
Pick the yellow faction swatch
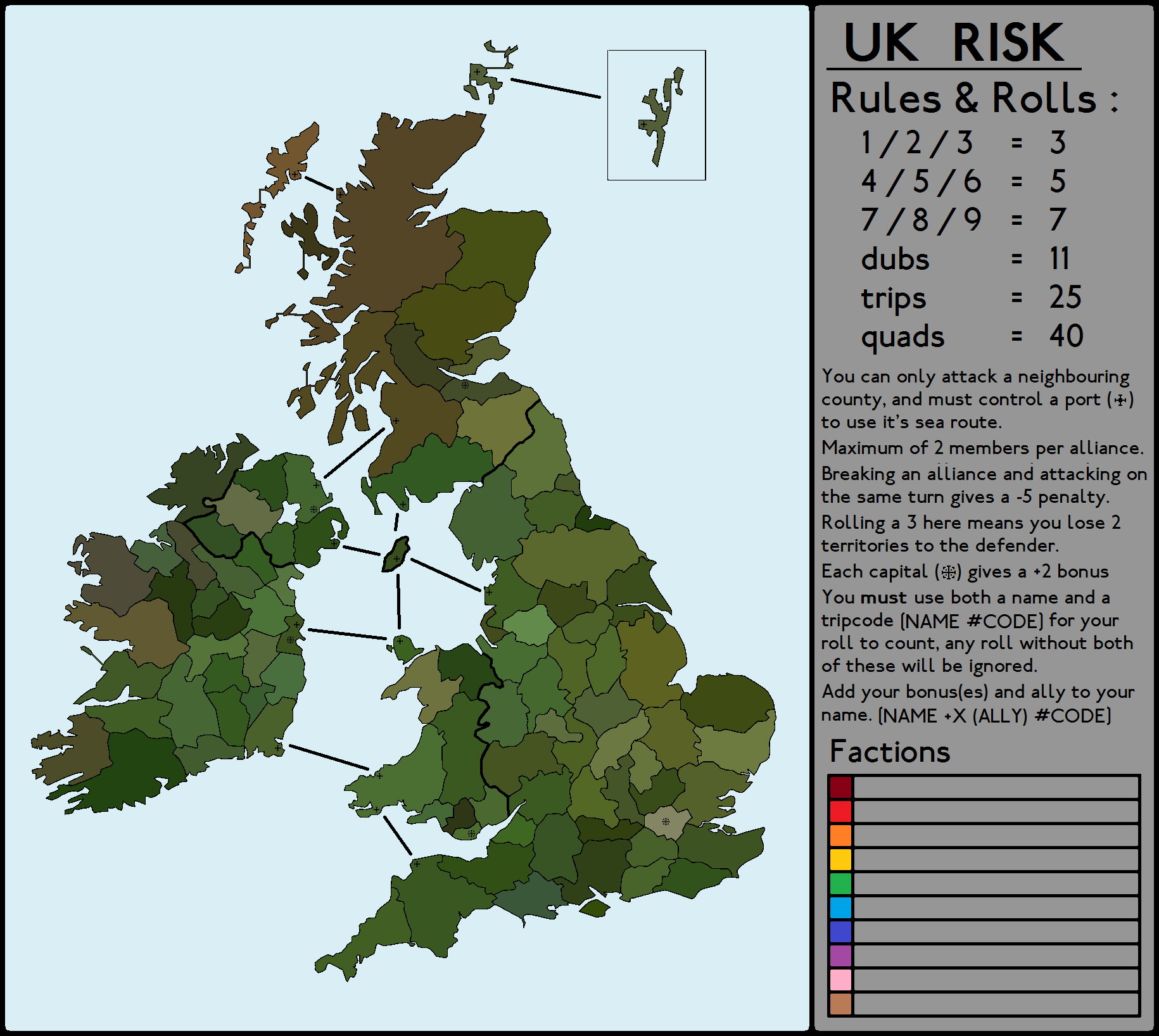(840, 860)
